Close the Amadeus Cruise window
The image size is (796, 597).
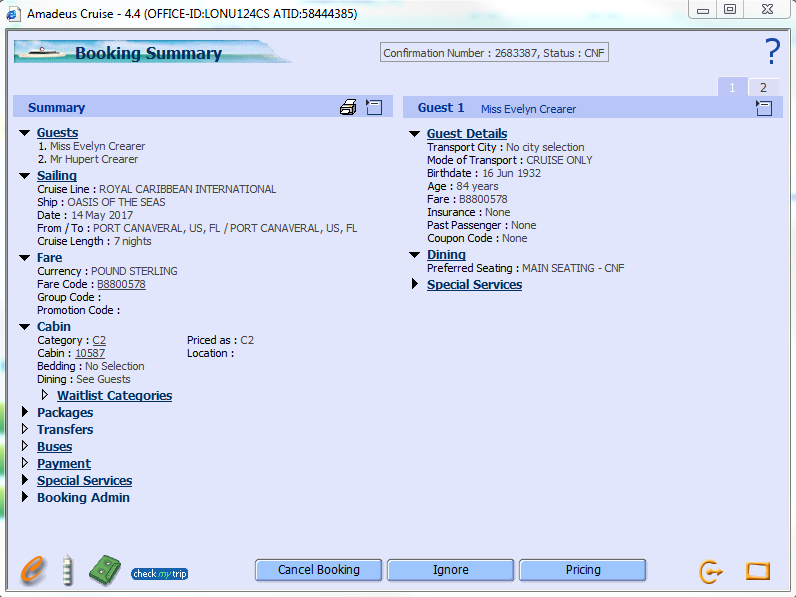tap(768, 10)
